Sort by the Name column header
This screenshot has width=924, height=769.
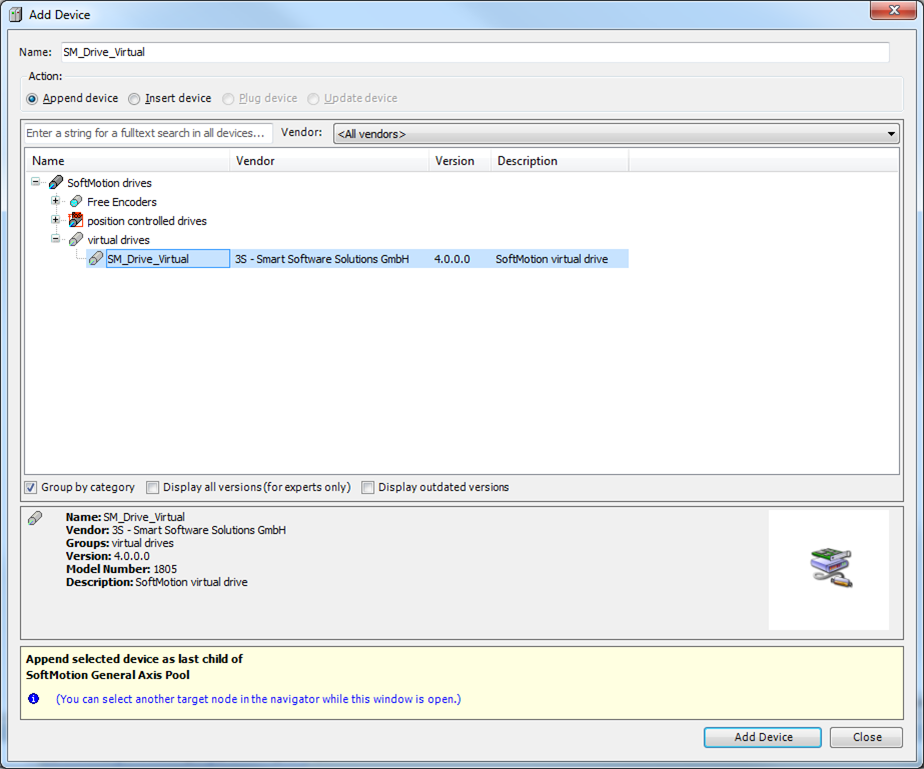pyautogui.click(x=127, y=161)
